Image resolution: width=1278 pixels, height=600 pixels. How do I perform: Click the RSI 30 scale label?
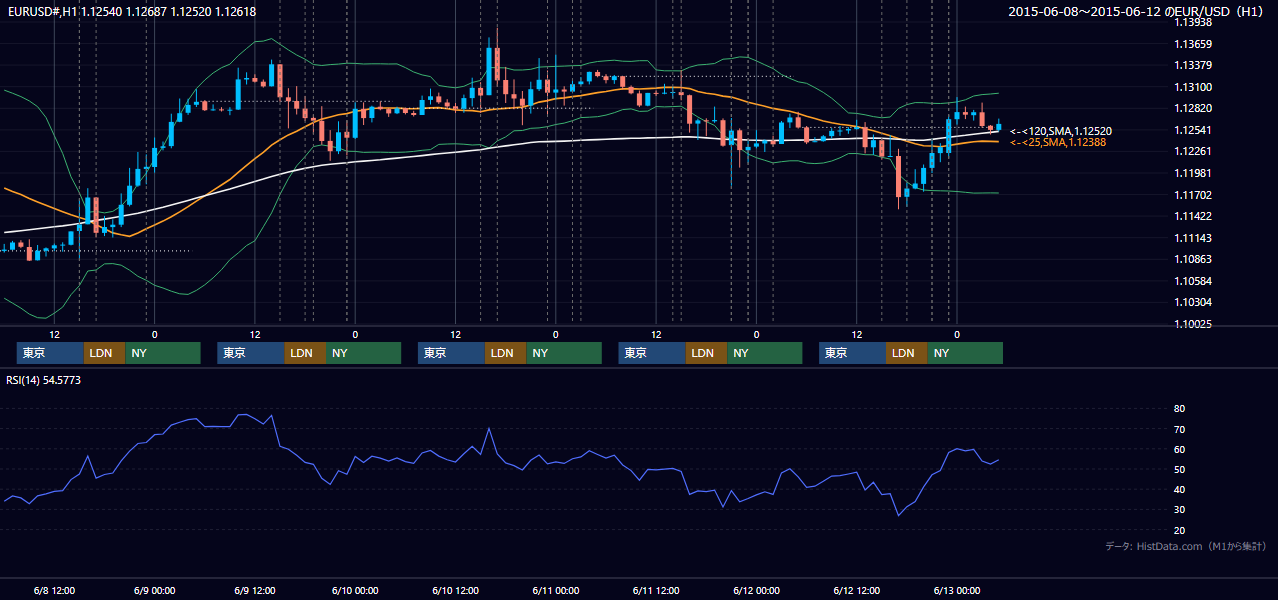pyautogui.click(x=1180, y=510)
